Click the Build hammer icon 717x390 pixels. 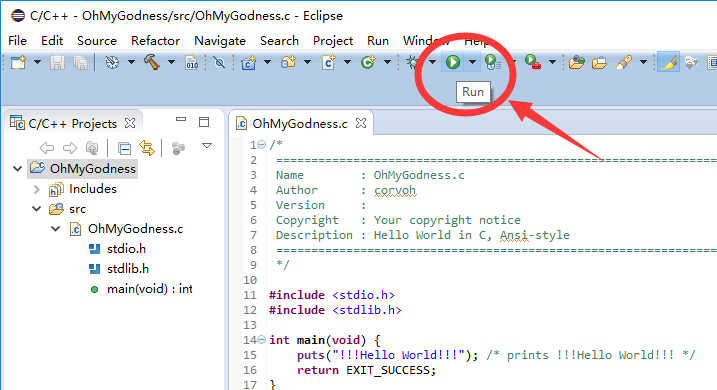click(x=152, y=62)
